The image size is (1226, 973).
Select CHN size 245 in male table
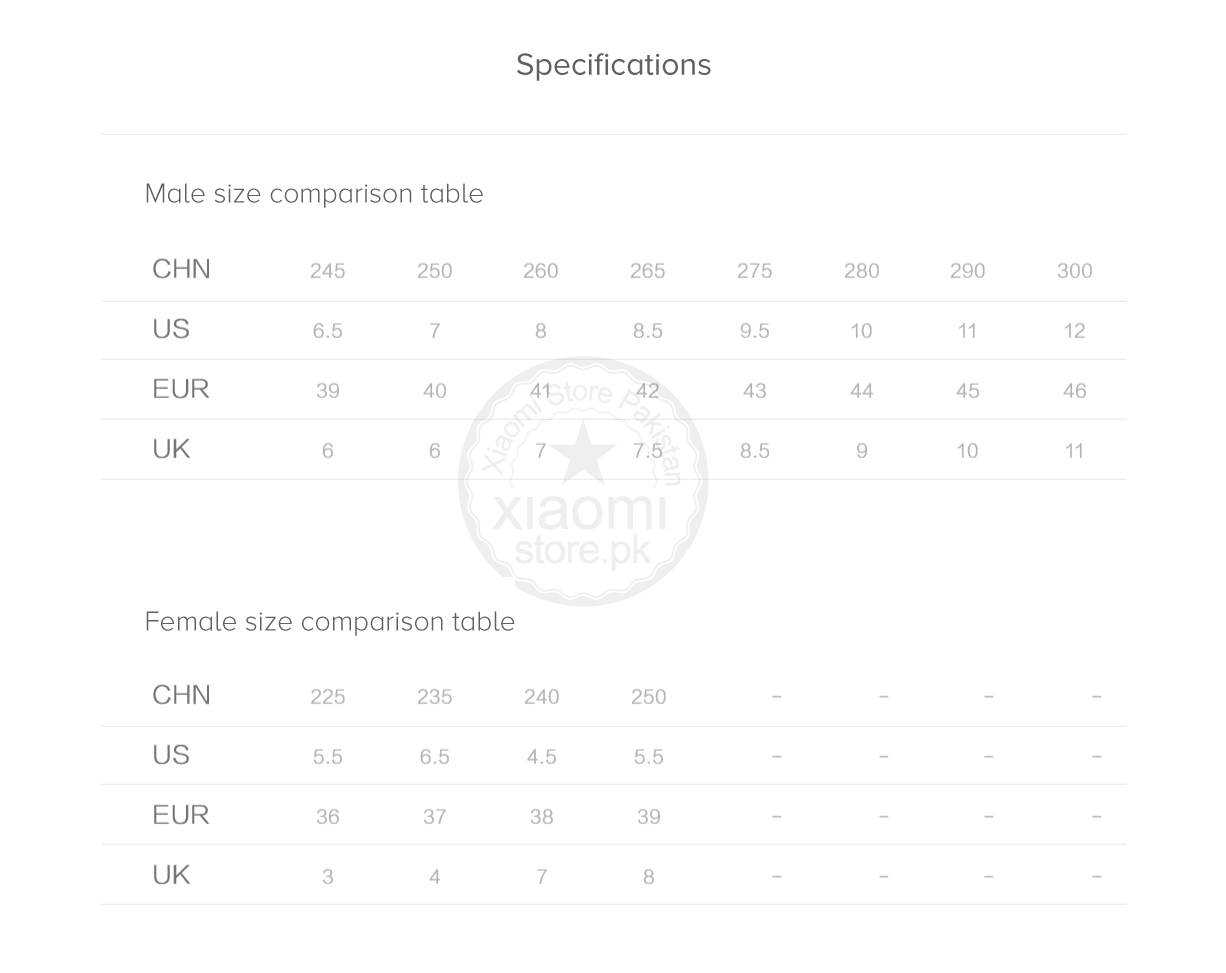(x=327, y=271)
